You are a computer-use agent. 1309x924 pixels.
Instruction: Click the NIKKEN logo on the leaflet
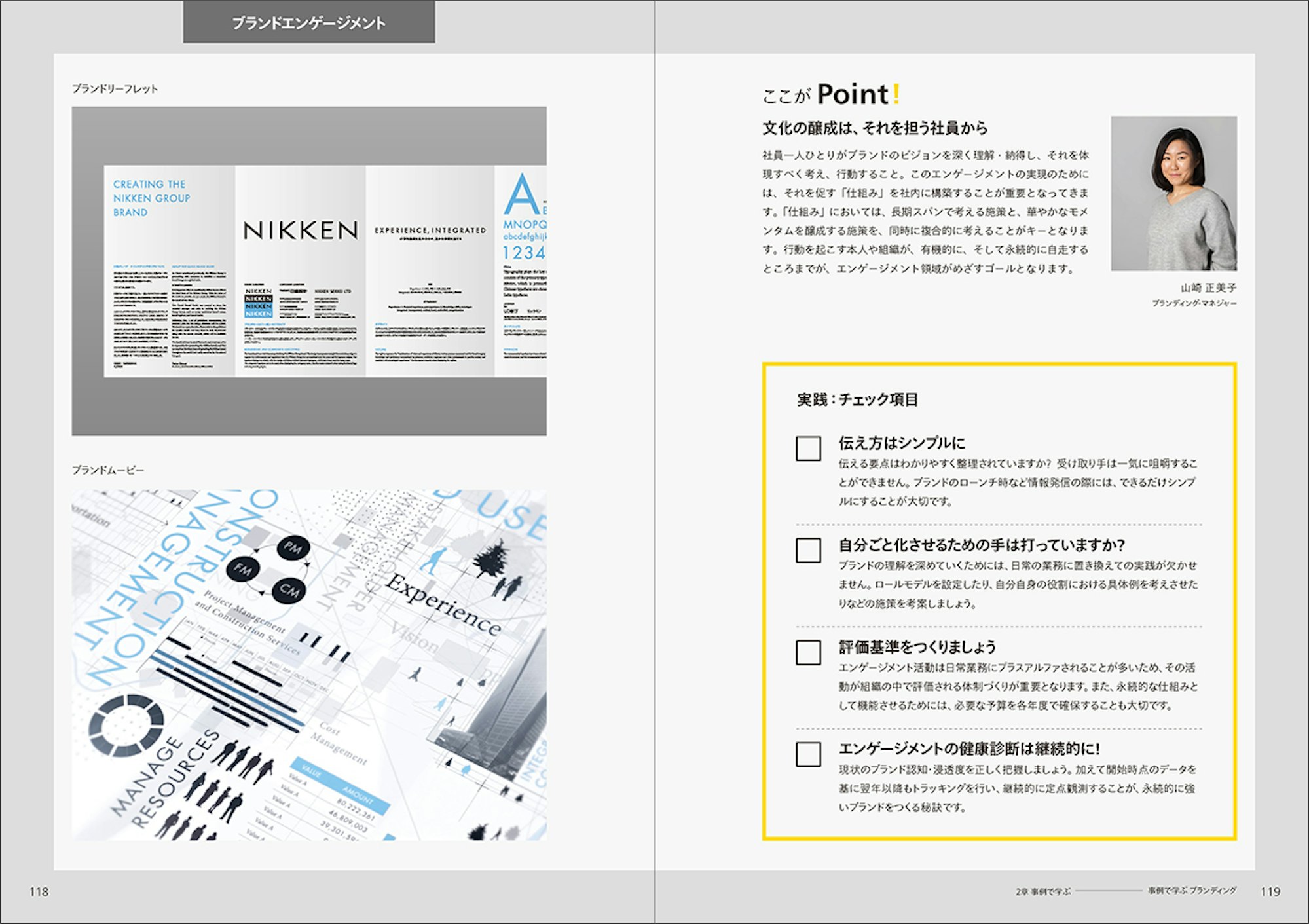pos(301,231)
